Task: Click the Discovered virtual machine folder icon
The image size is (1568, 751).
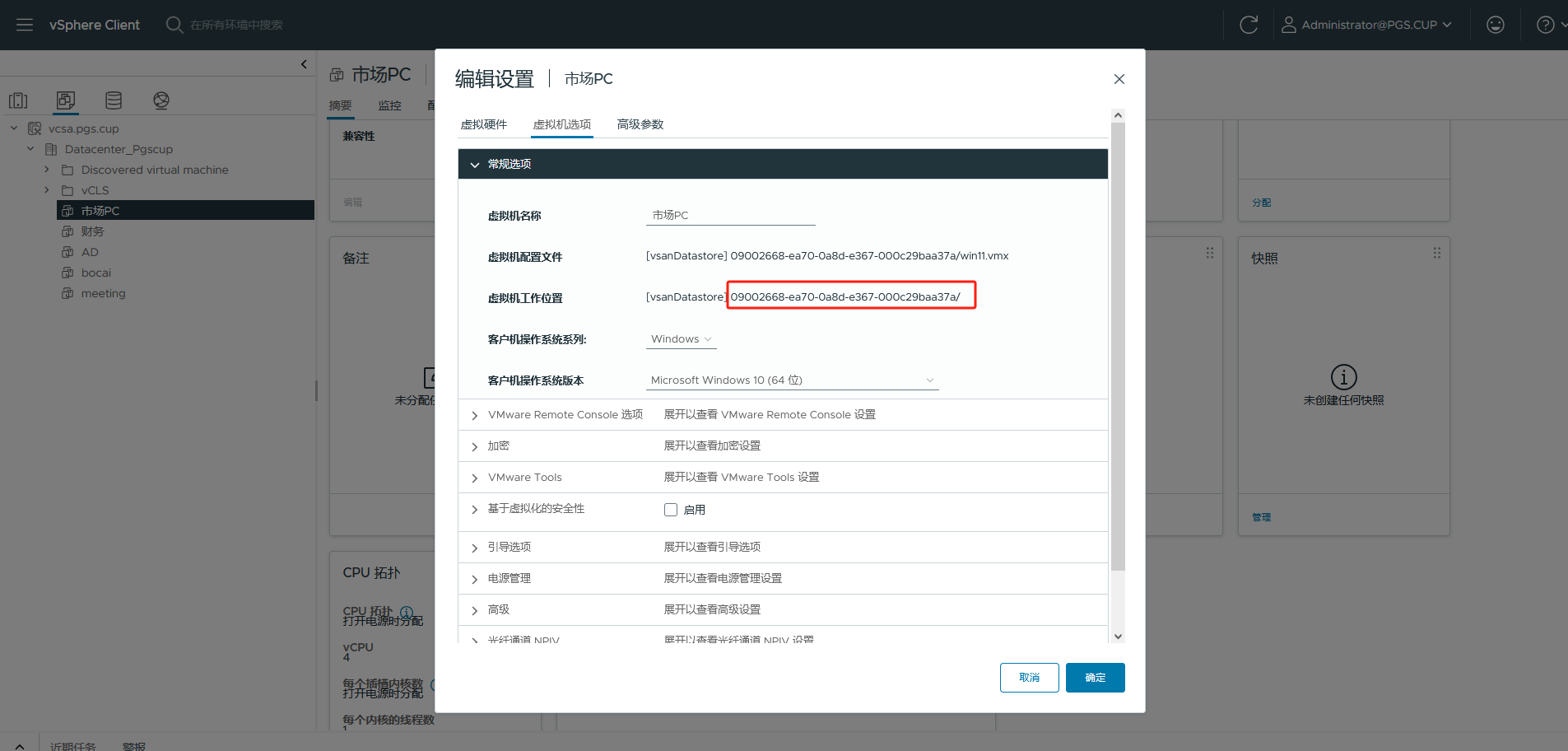Action: 67,170
